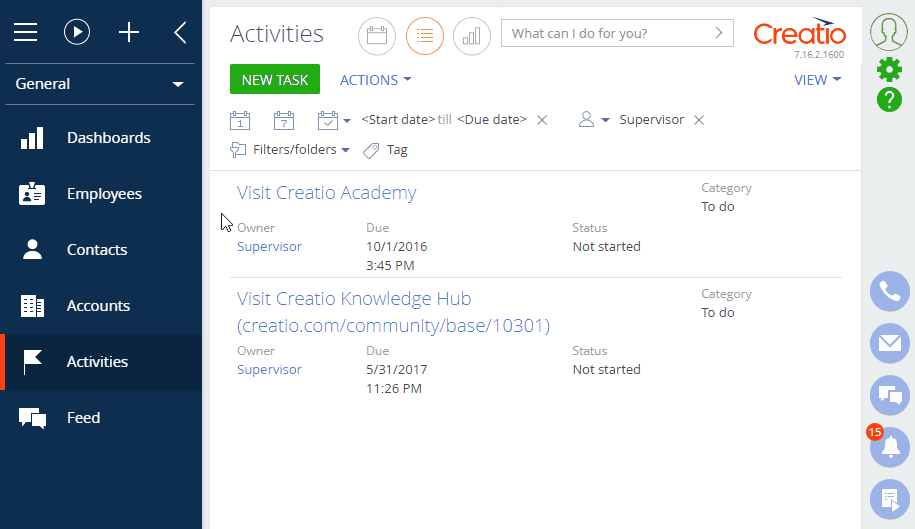Switch to analytics chart view
The height and width of the screenshot is (529, 915).
point(472,36)
